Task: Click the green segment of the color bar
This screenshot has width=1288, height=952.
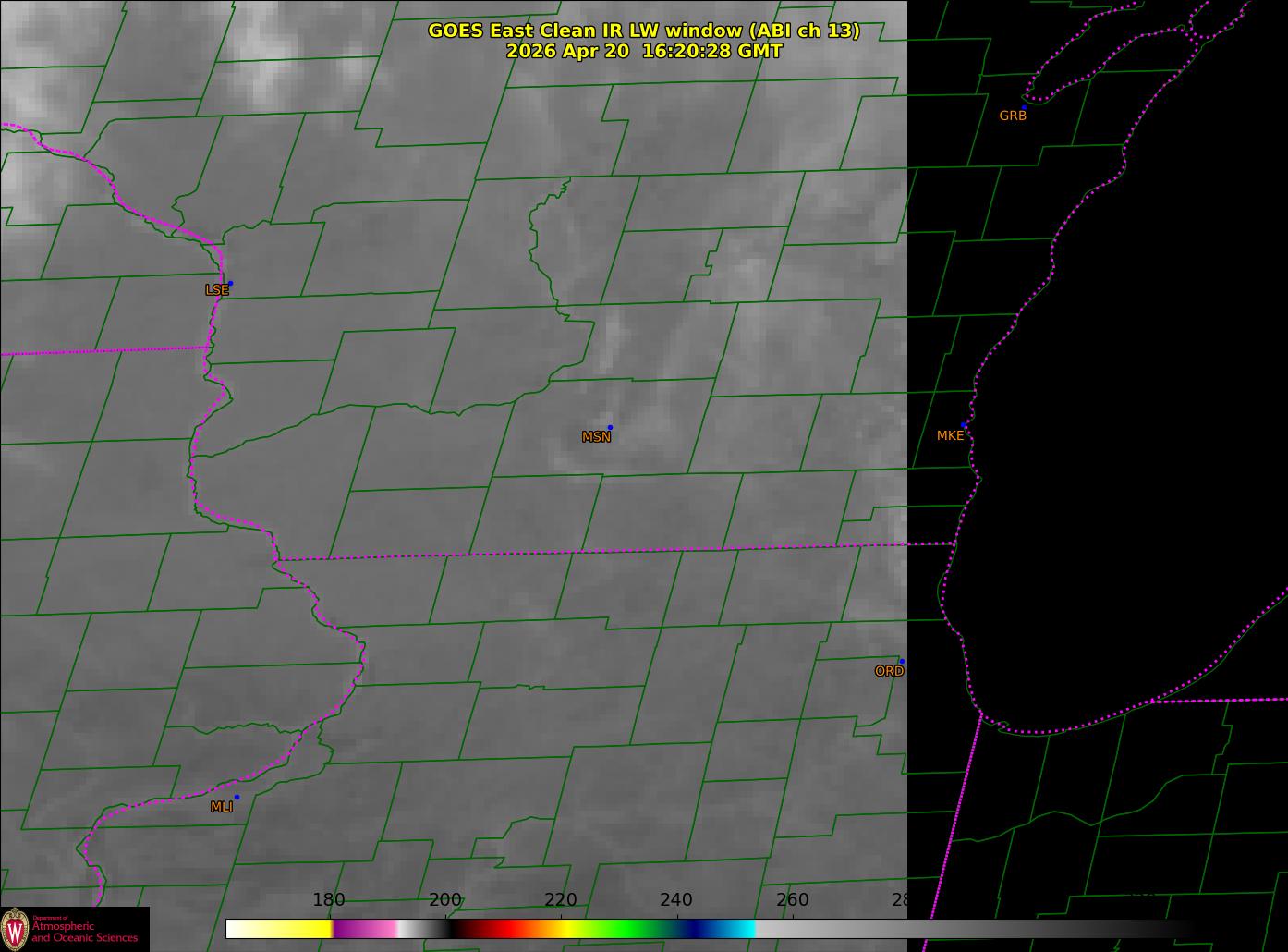Action: [628, 928]
